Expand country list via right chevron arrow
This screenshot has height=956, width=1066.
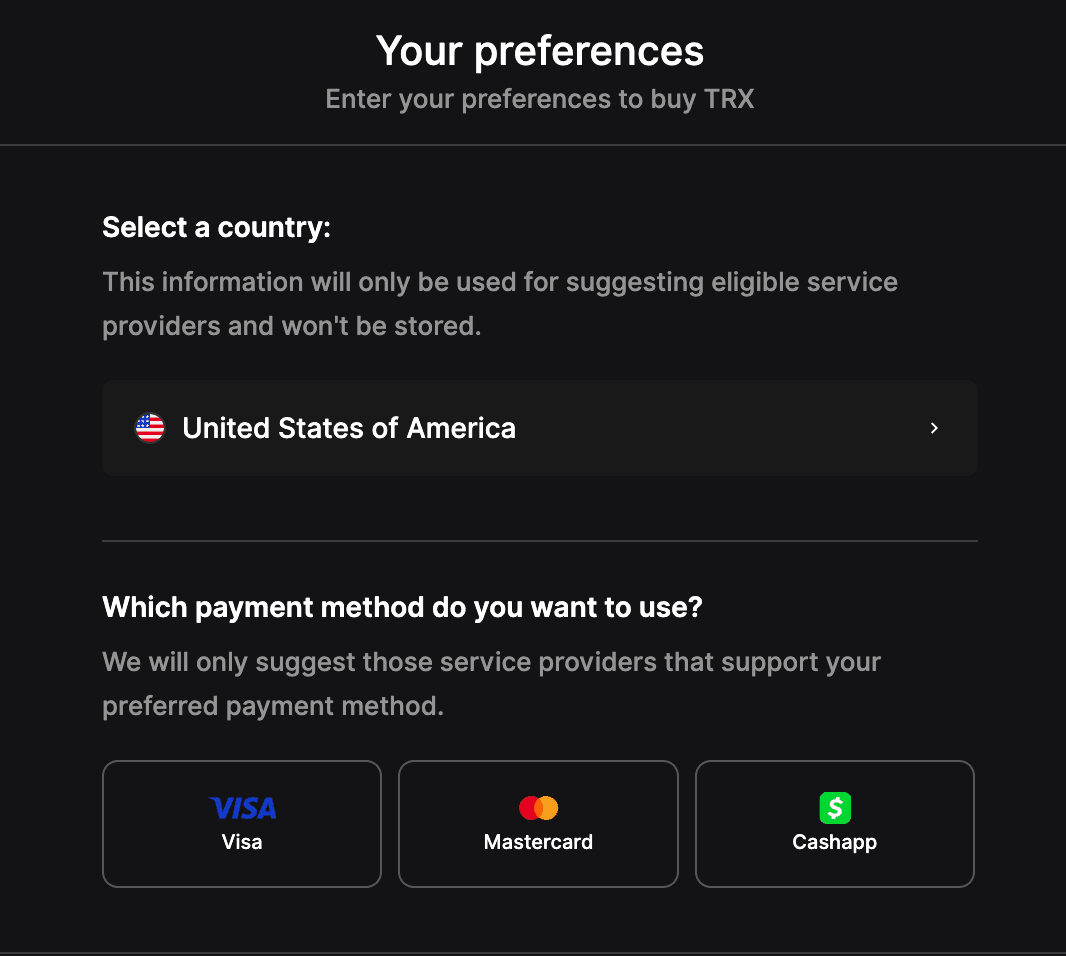tap(934, 428)
